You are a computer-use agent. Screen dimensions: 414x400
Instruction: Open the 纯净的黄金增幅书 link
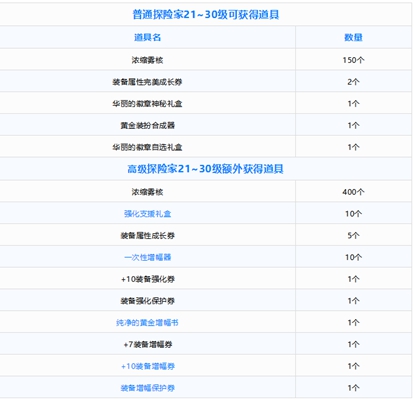[147, 323]
